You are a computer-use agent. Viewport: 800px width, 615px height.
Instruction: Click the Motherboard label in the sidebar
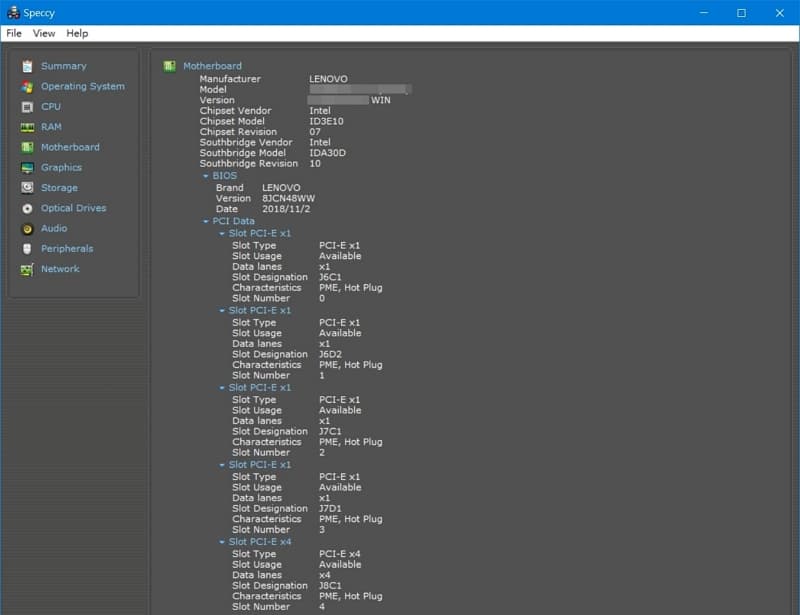click(70, 147)
